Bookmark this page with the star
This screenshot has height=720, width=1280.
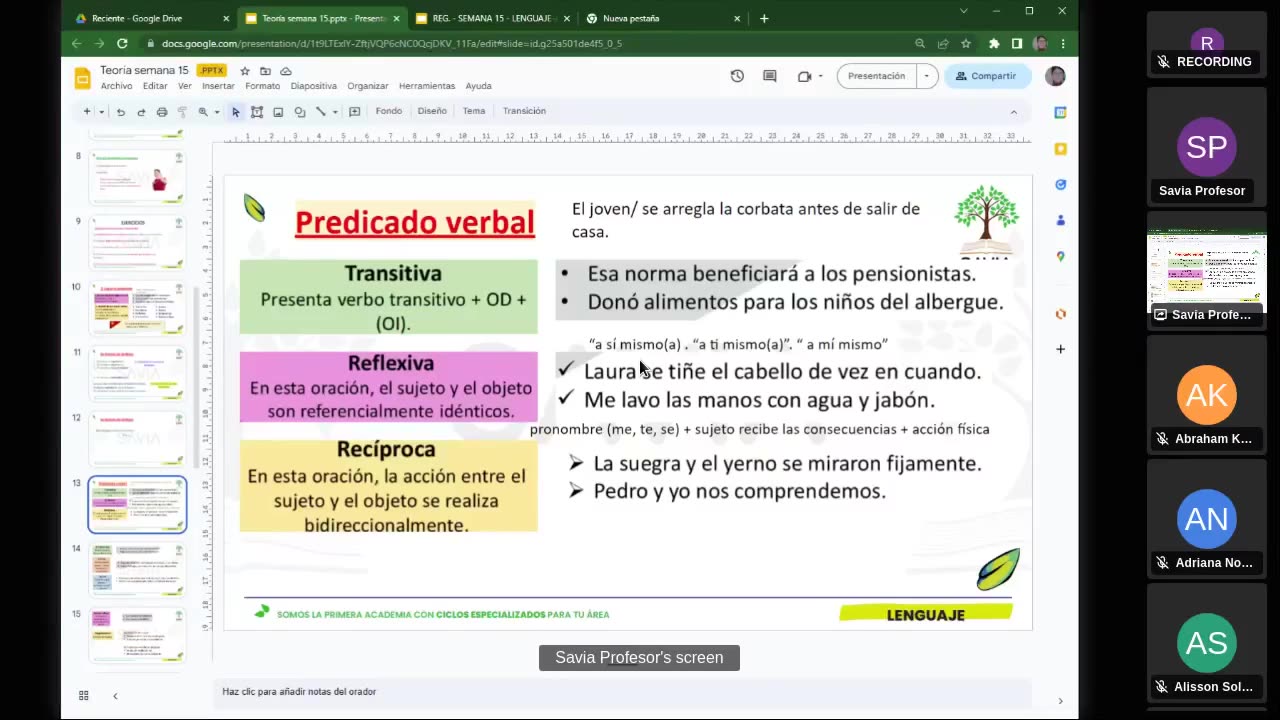(x=966, y=44)
